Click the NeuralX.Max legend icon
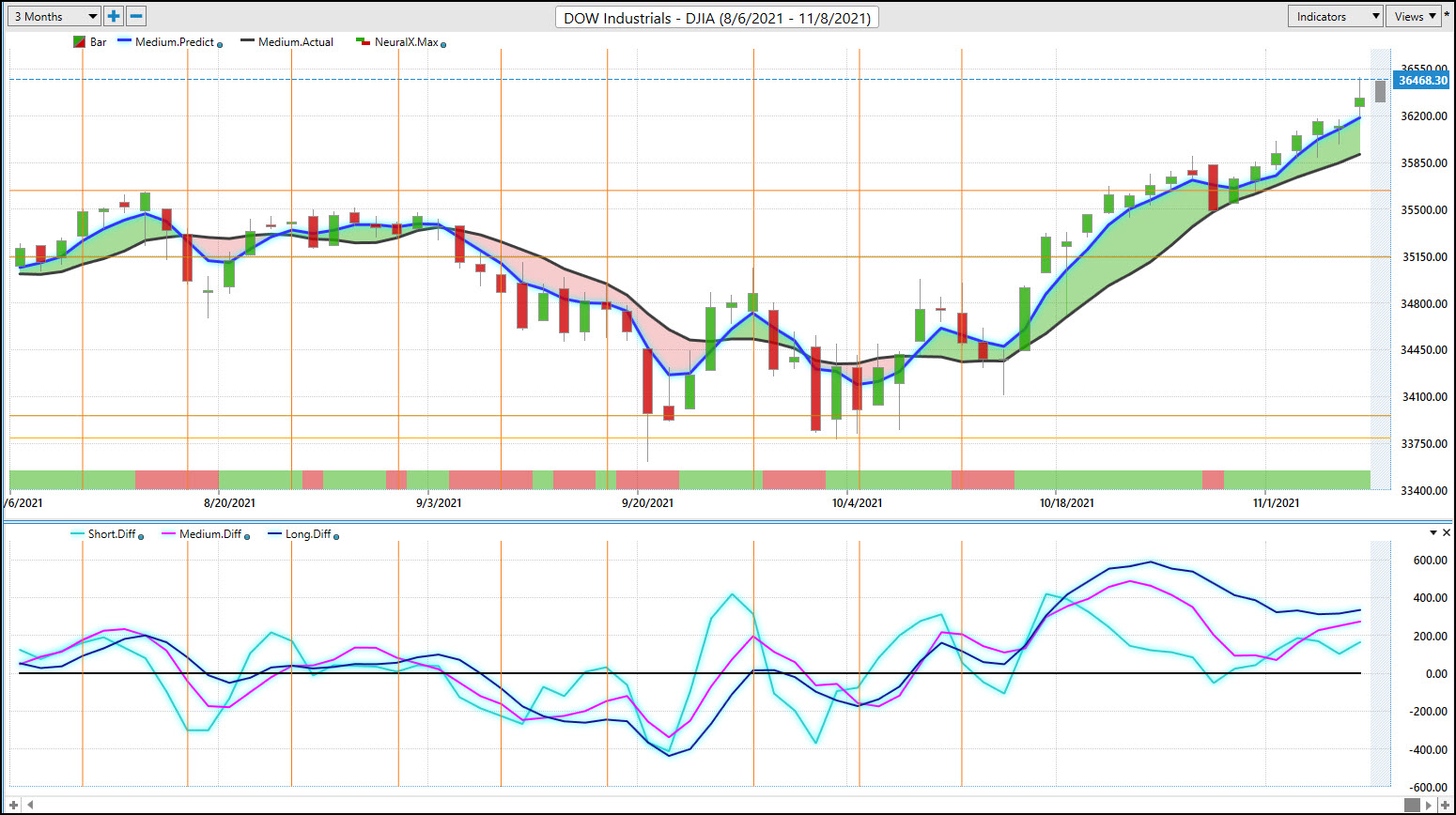 click(363, 41)
